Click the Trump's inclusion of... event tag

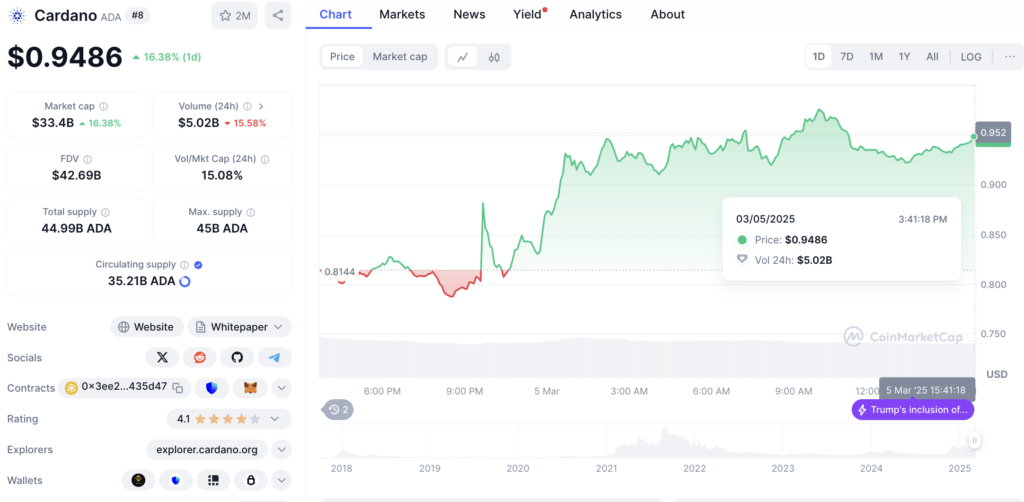point(913,410)
